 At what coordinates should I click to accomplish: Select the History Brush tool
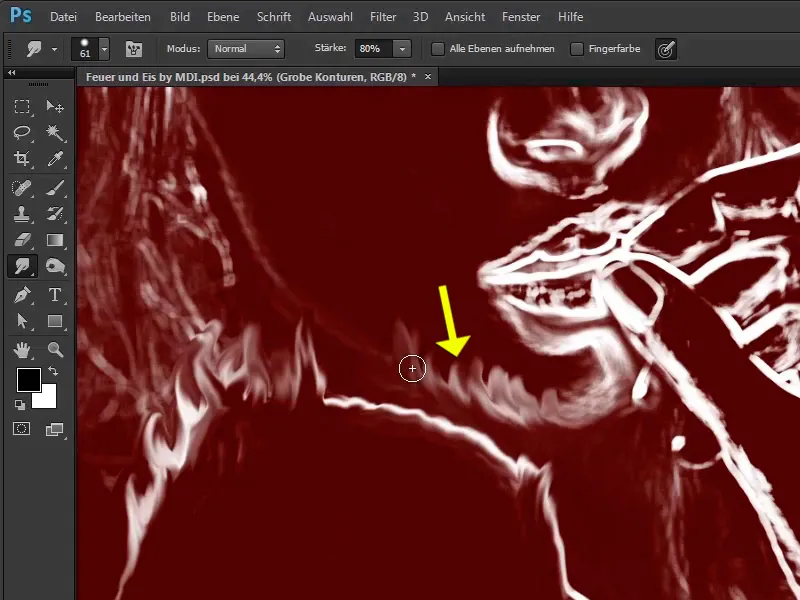point(55,214)
